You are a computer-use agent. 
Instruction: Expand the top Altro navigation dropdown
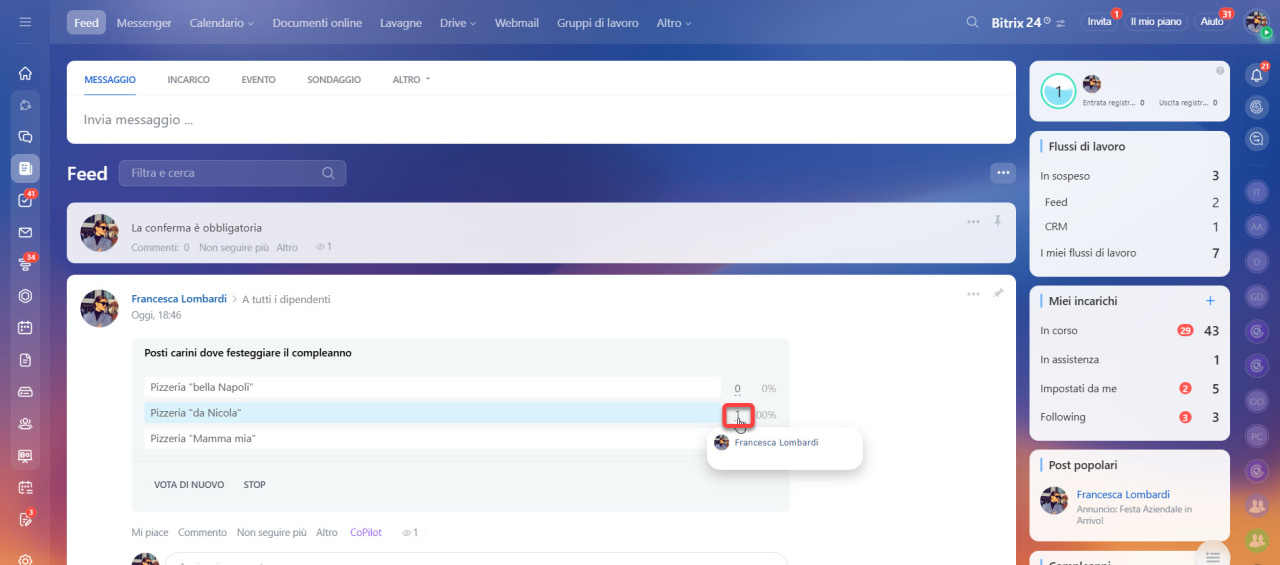[675, 23]
